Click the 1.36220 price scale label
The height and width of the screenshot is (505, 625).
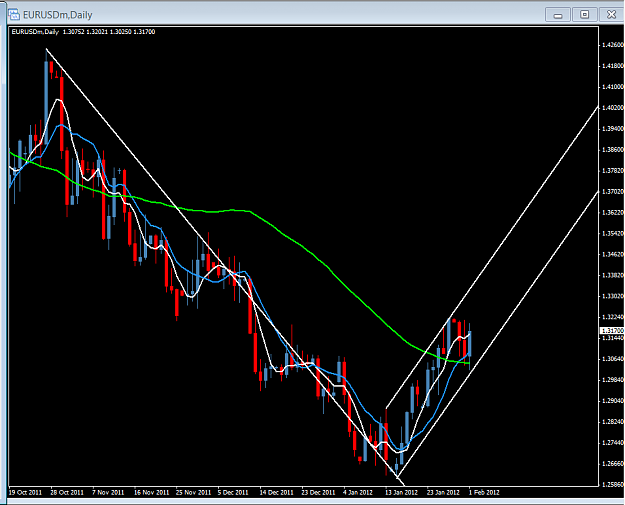tap(613, 212)
